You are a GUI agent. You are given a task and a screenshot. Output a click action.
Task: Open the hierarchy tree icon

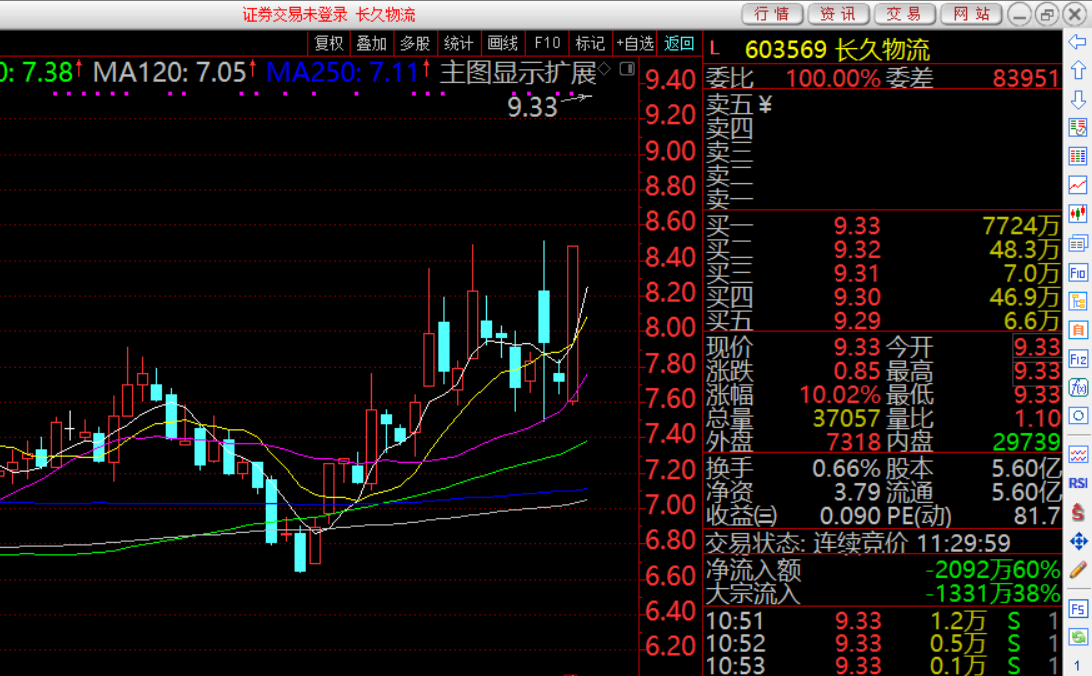coord(1077,301)
